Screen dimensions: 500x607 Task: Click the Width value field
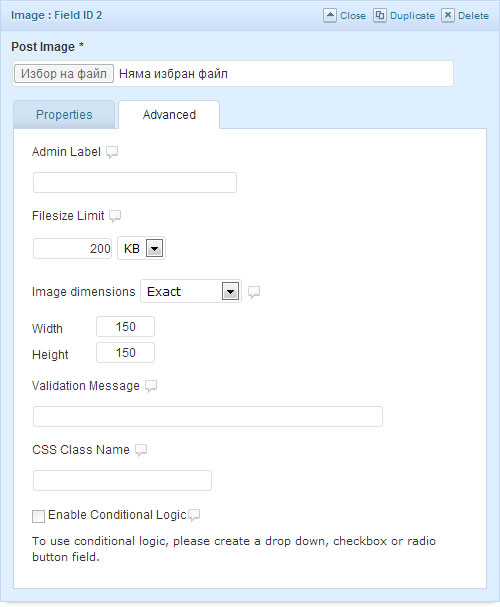pos(125,327)
